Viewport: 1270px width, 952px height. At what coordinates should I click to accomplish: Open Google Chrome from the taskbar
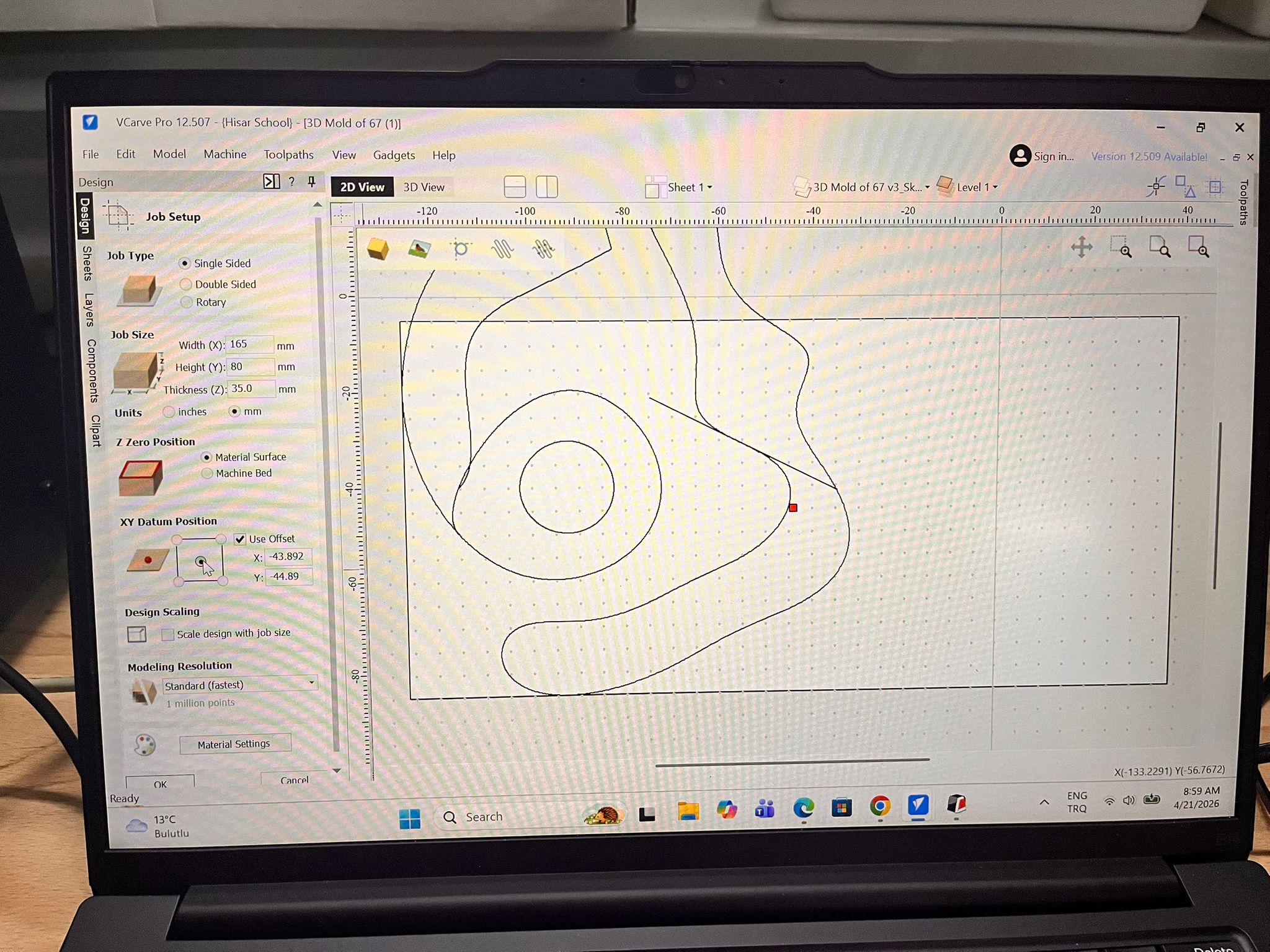point(879,806)
